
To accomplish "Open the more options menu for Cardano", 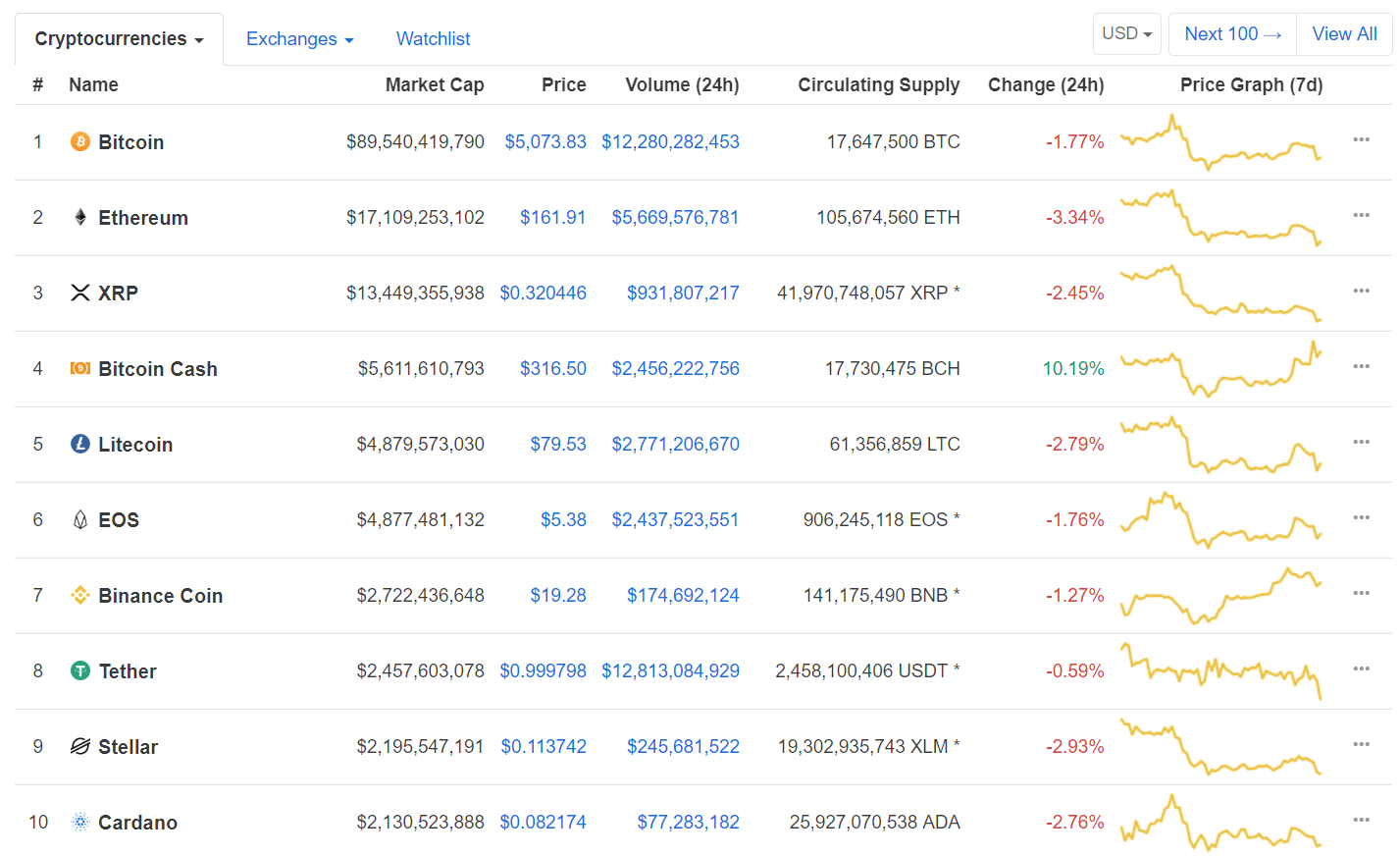I will point(1361,820).
